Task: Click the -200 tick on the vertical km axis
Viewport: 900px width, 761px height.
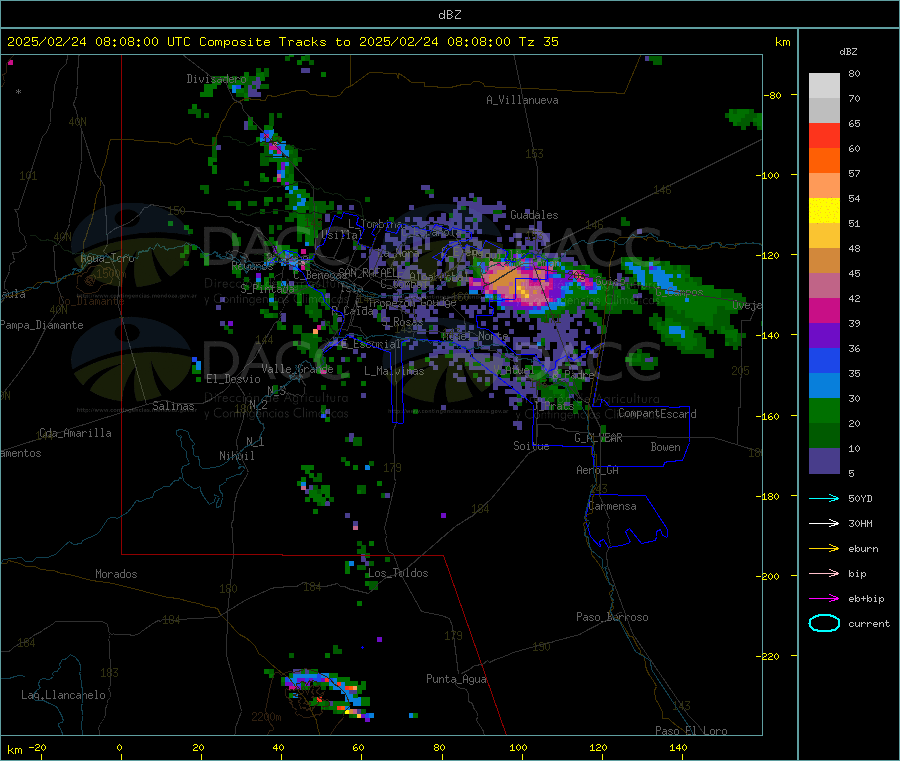Action: (x=767, y=576)
